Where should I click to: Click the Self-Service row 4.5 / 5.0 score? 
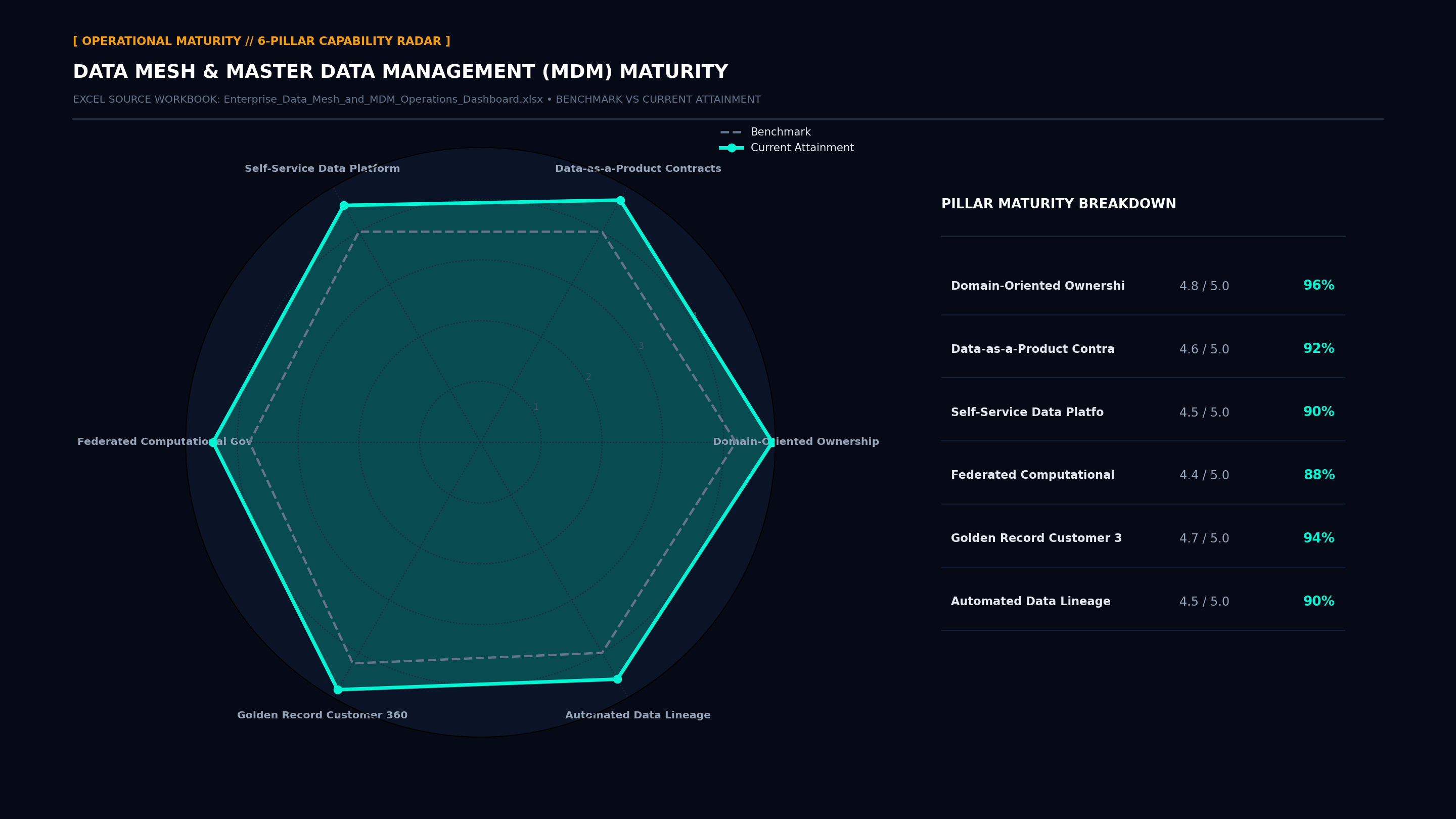click(x=1204, y=413)
